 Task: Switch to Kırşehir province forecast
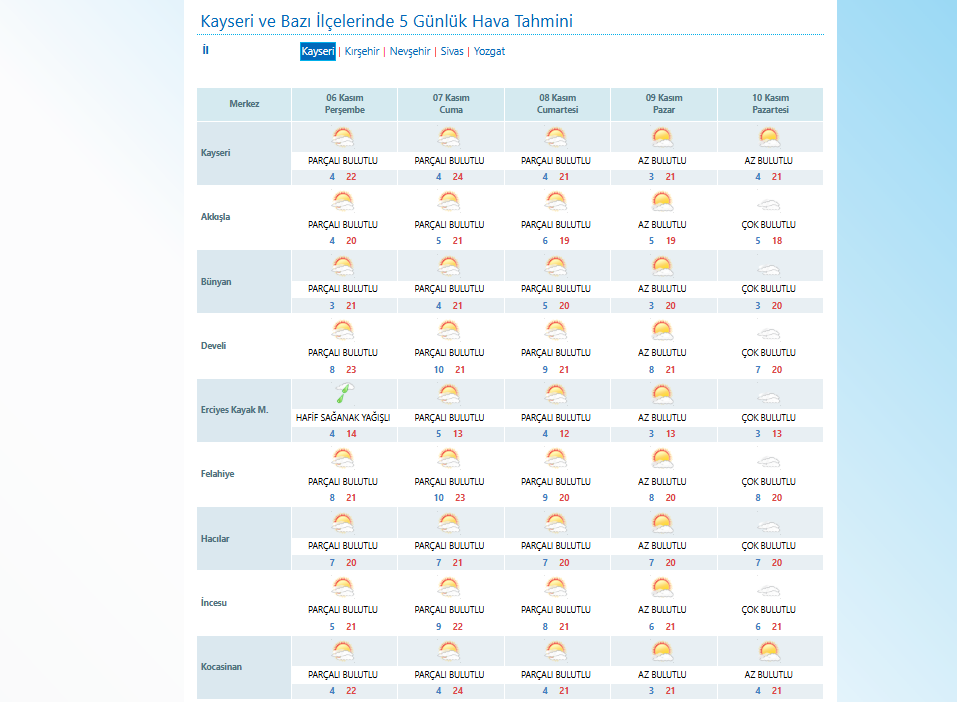click(x=362, y=52)
